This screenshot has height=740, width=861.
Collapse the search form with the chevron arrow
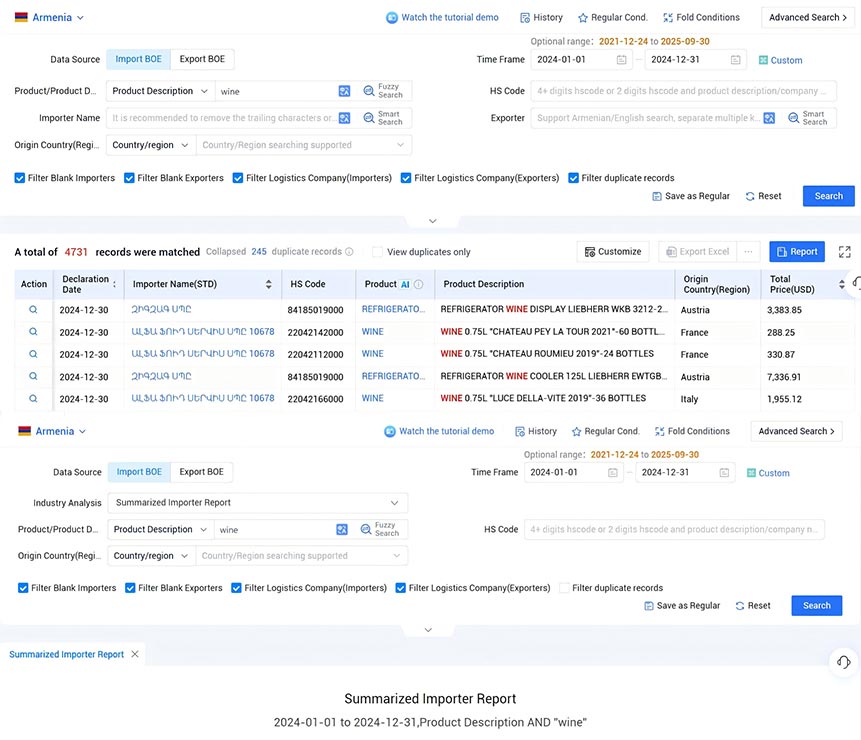click(x=432, y=220)
